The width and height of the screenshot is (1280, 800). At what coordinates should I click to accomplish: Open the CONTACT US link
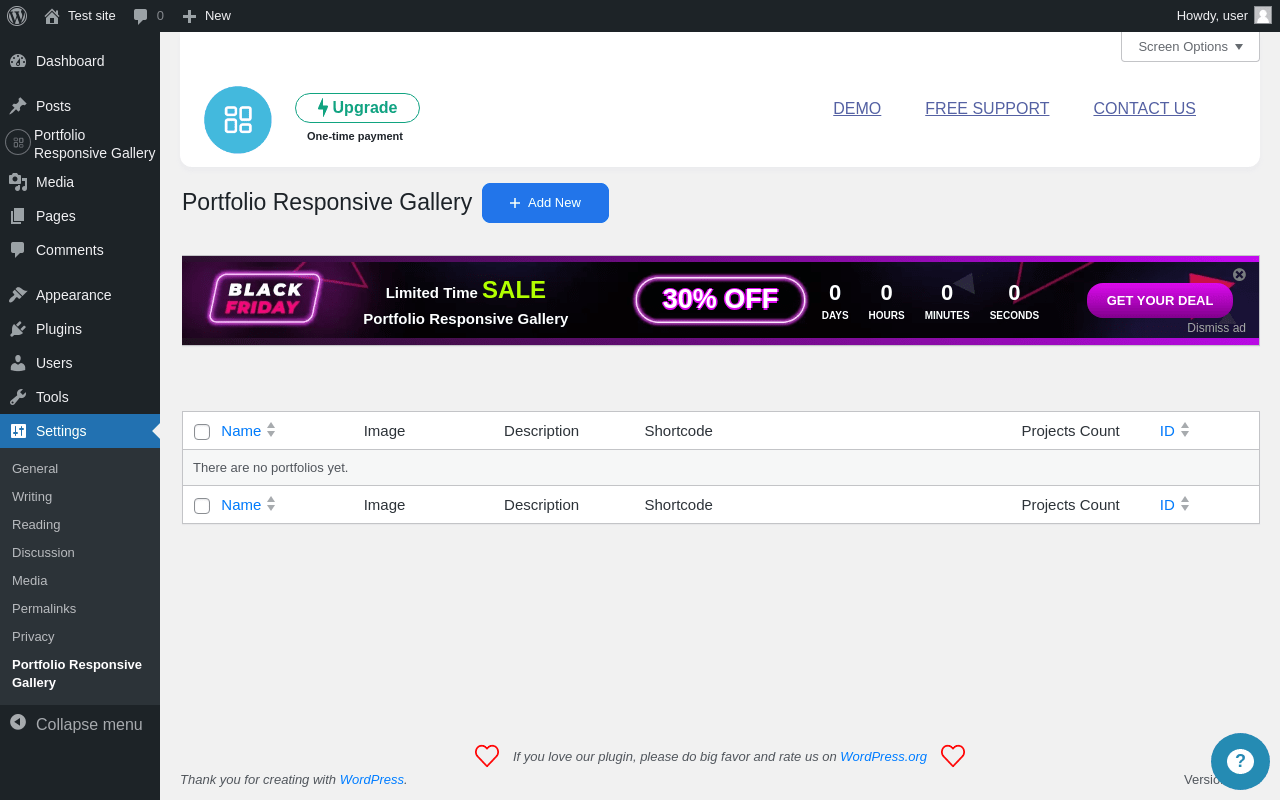1144,109
